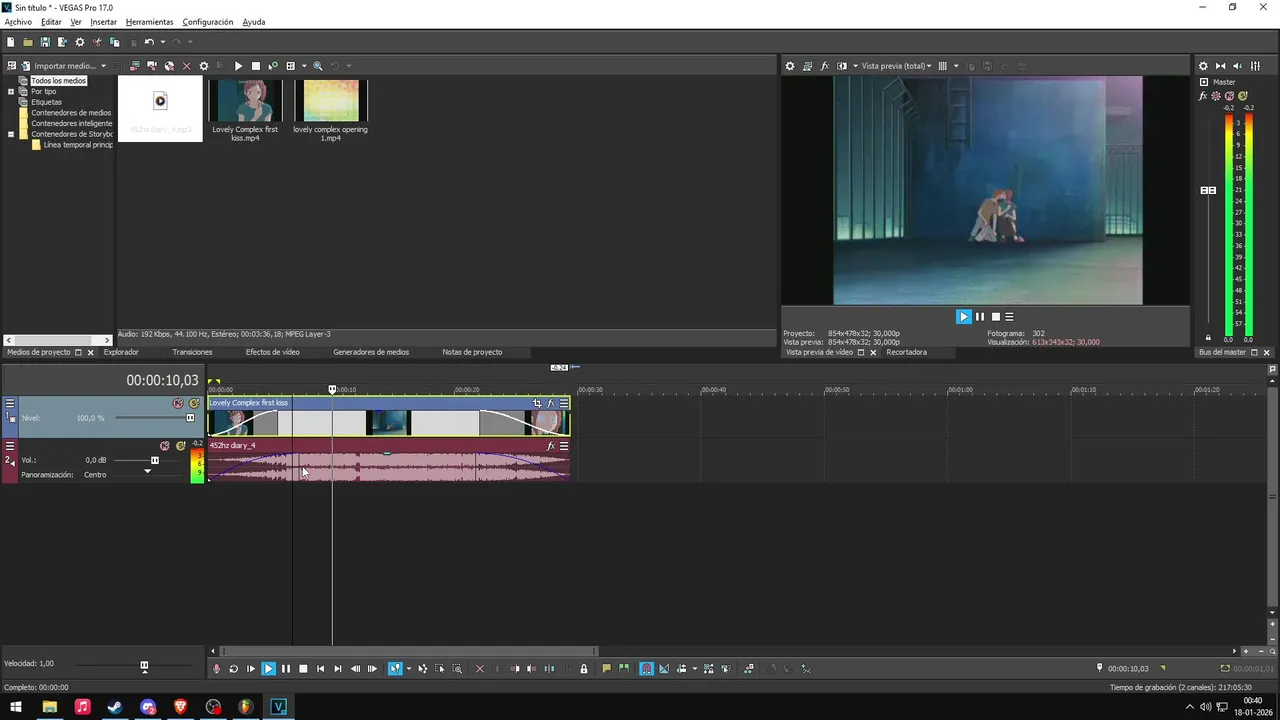Save project with floppy disk icon
The width and height of the screenshot is (1280, 720).
tap(45, 42)
